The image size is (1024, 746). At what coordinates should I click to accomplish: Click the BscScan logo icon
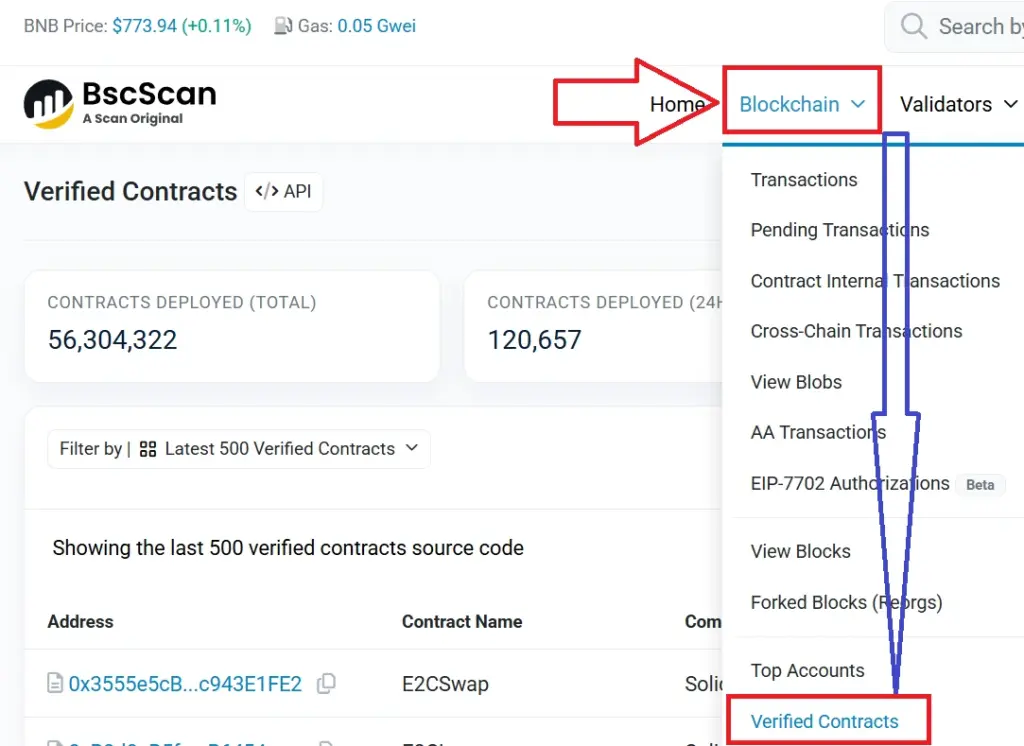[48, 104]
